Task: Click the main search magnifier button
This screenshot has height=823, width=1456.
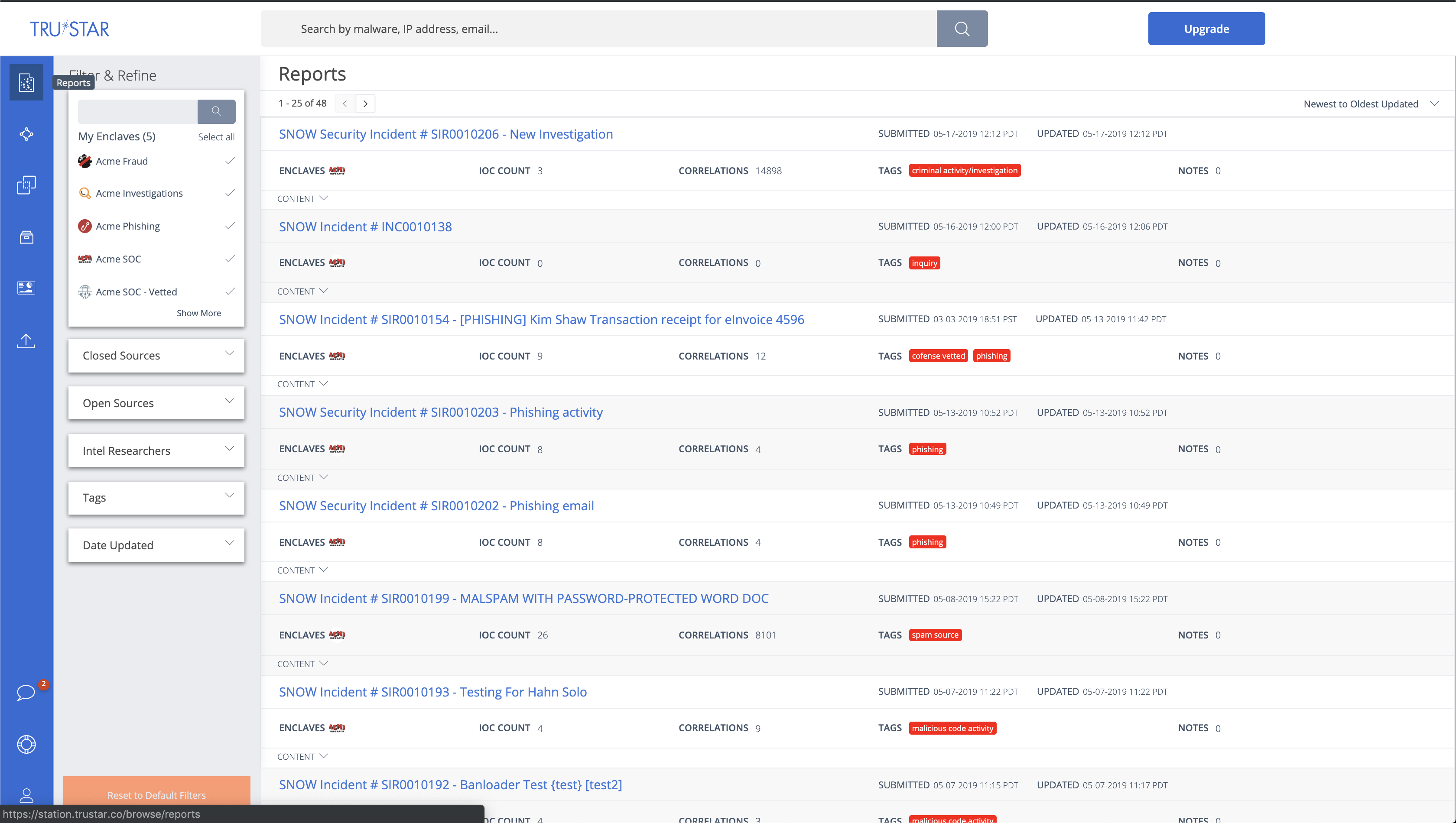Action: click(962, 29)
